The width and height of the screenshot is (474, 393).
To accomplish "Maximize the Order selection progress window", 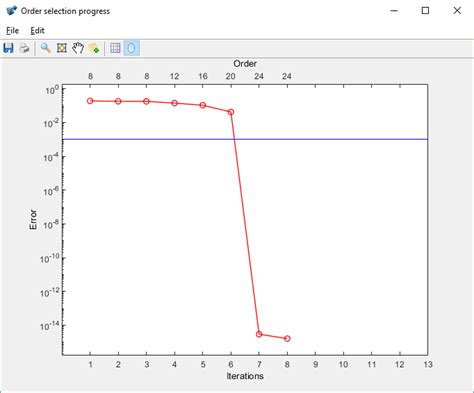I will [x=425, y=11].
